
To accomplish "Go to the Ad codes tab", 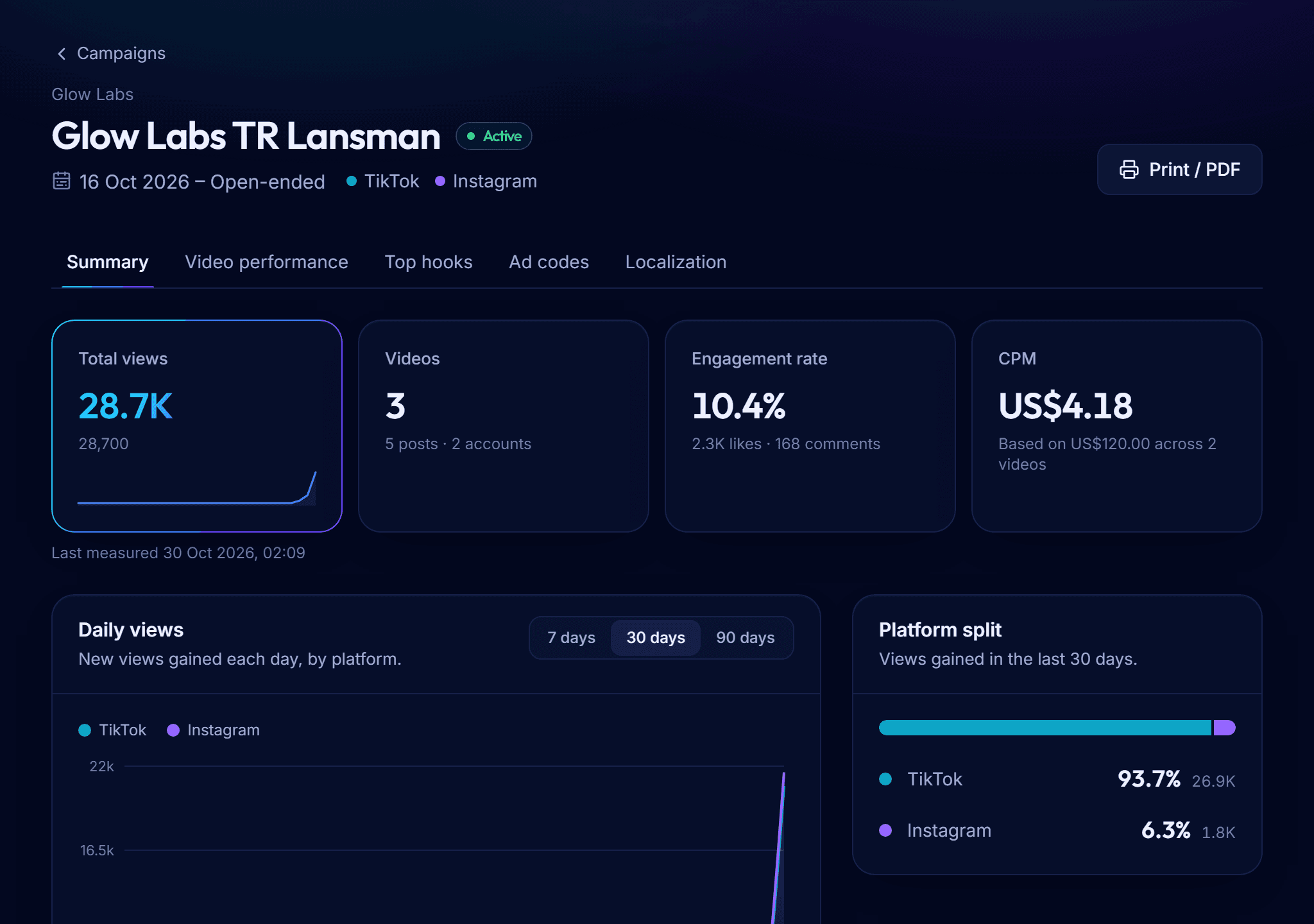I will click(549, 262).
